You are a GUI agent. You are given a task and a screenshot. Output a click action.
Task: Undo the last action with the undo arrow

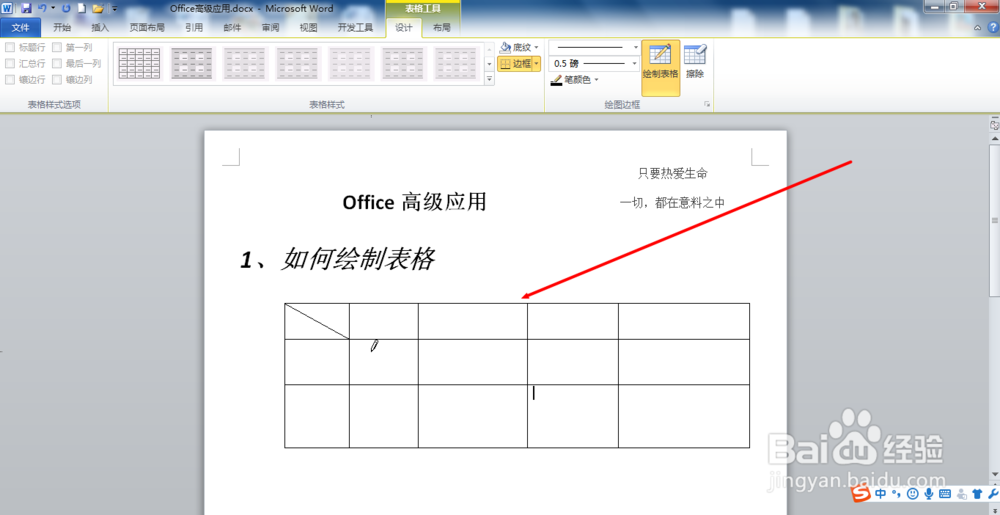[x=42, y=8]
